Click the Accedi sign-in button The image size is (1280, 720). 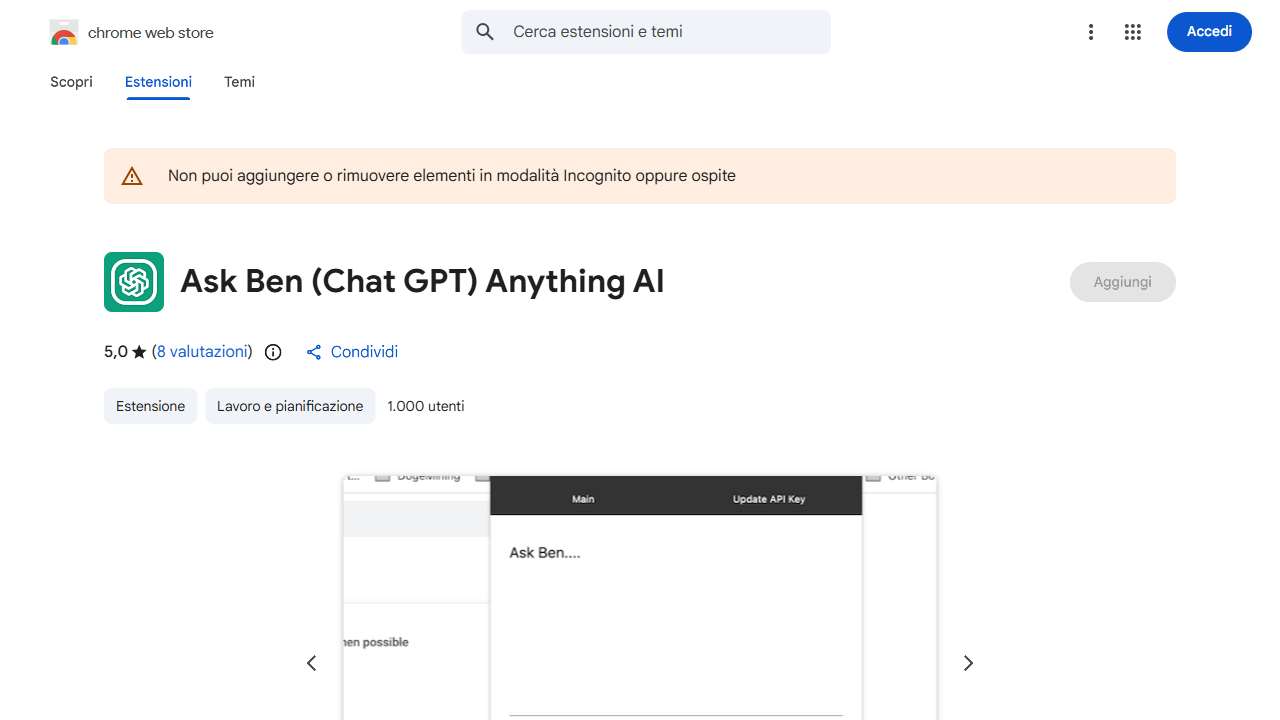click(1209, 31)
